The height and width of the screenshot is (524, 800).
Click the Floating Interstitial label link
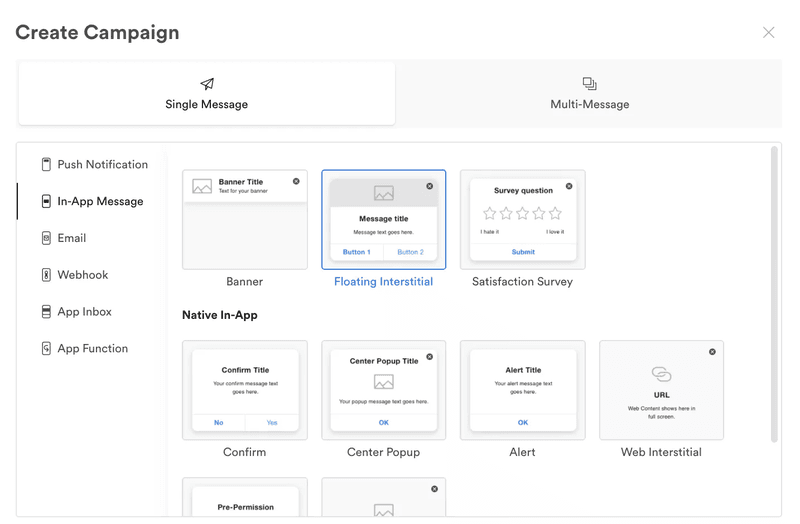point(383,282)
